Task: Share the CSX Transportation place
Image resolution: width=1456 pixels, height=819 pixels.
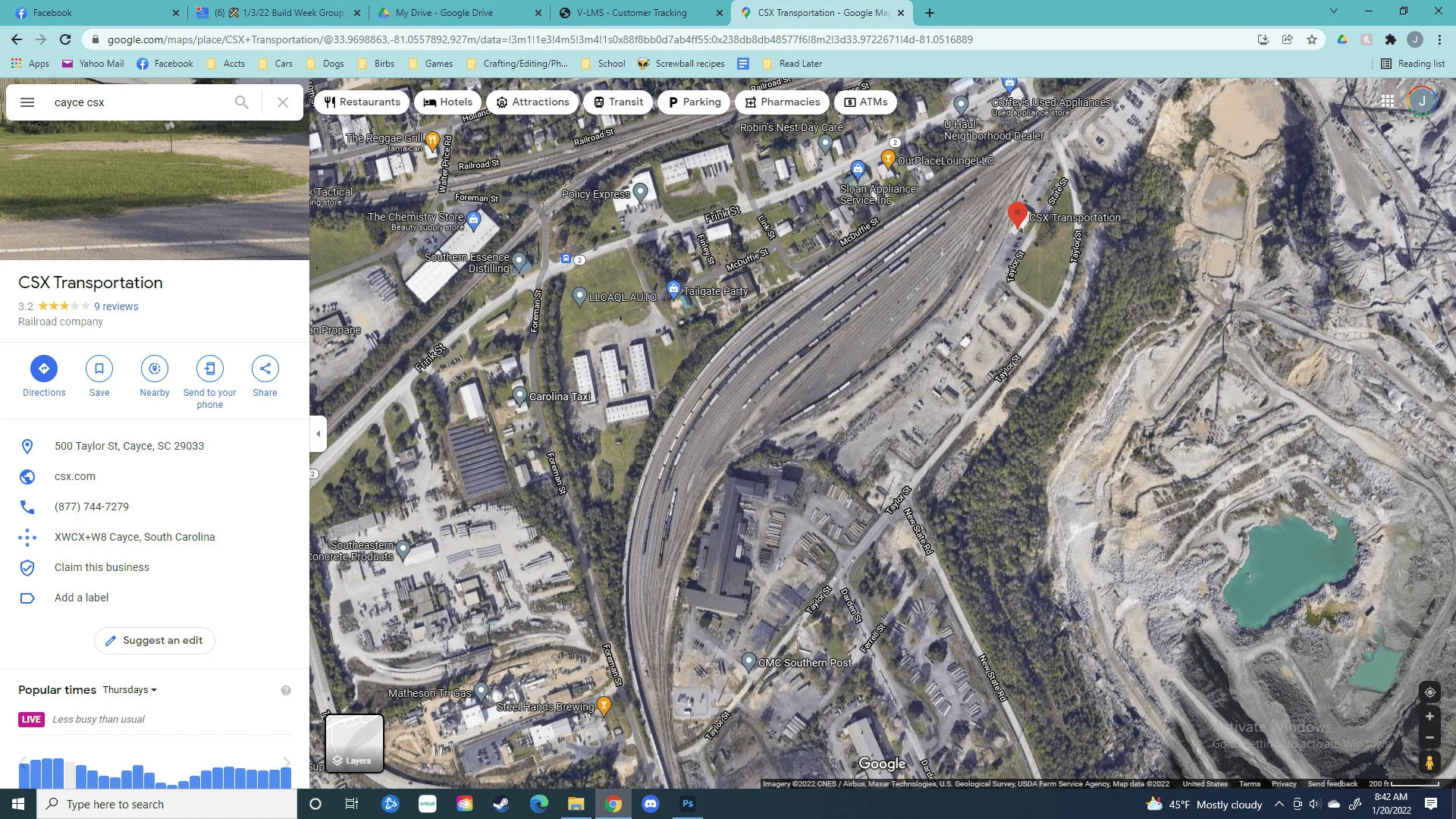Action: [x=265, y=369]
